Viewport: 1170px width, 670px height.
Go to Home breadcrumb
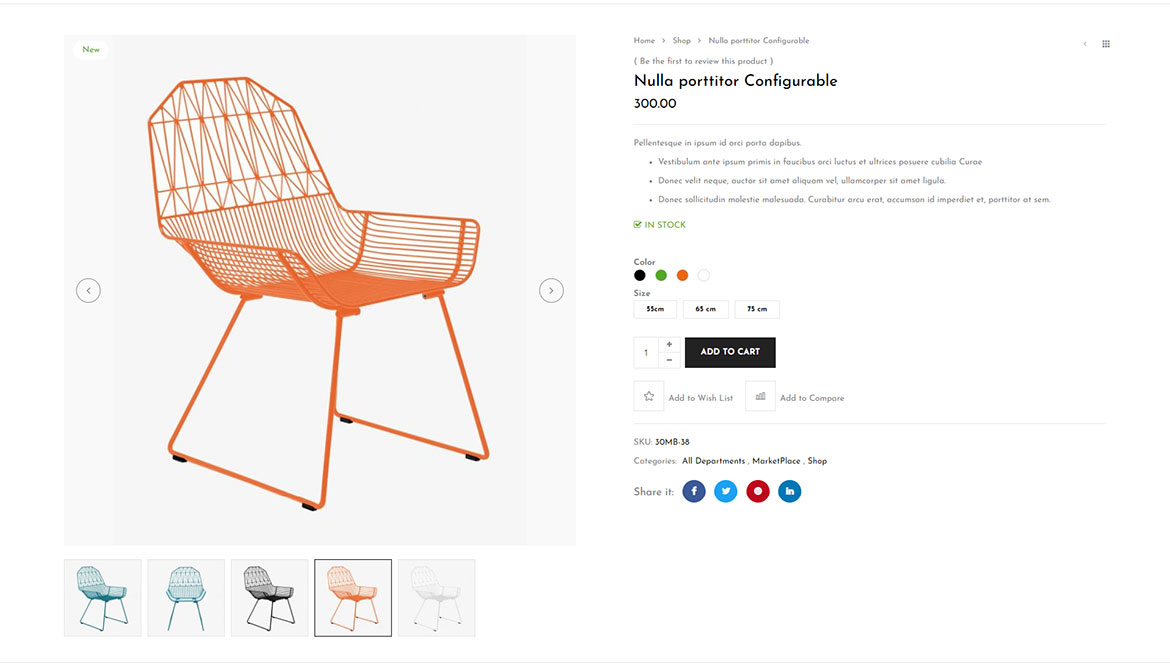[x=644, y=41]
